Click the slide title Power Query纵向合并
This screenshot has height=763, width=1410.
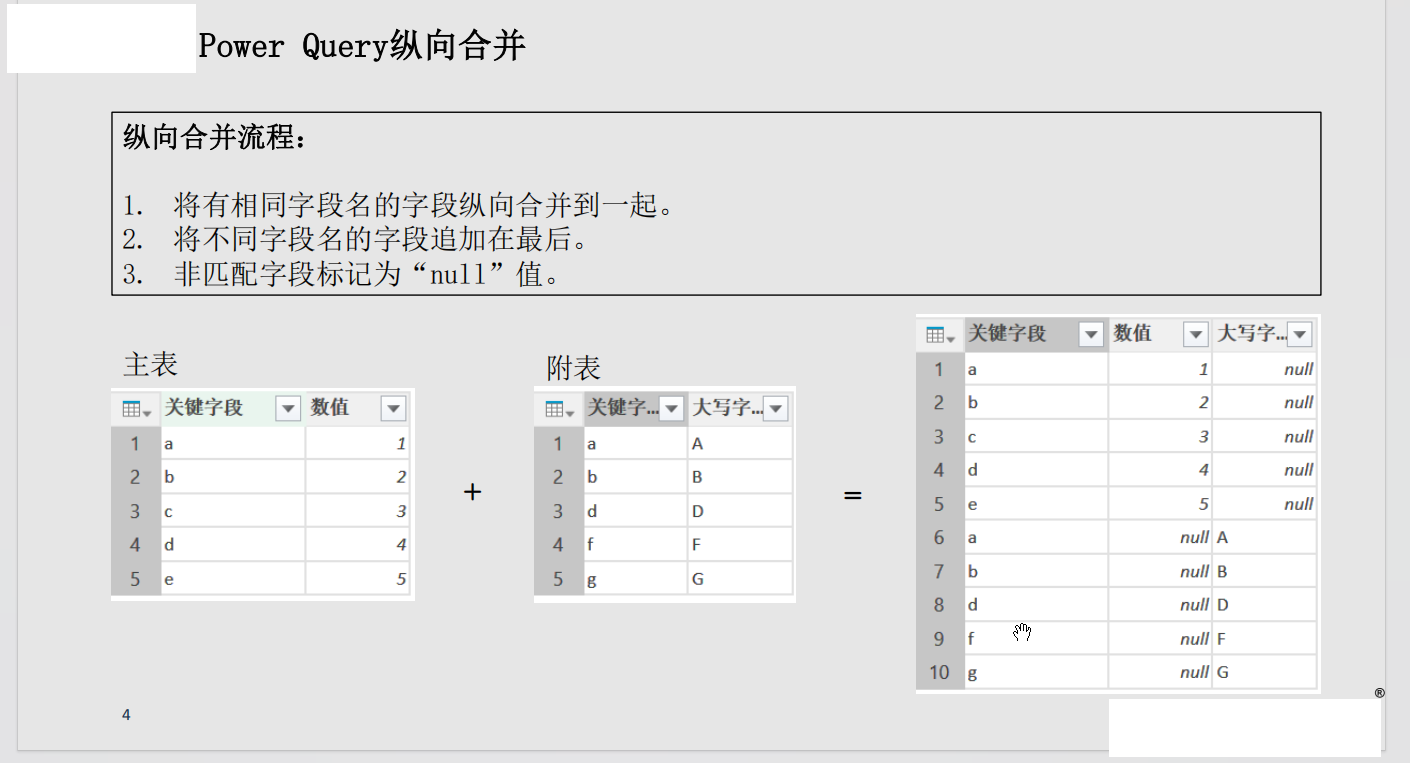pyautogui.click(x=362, y=46)
